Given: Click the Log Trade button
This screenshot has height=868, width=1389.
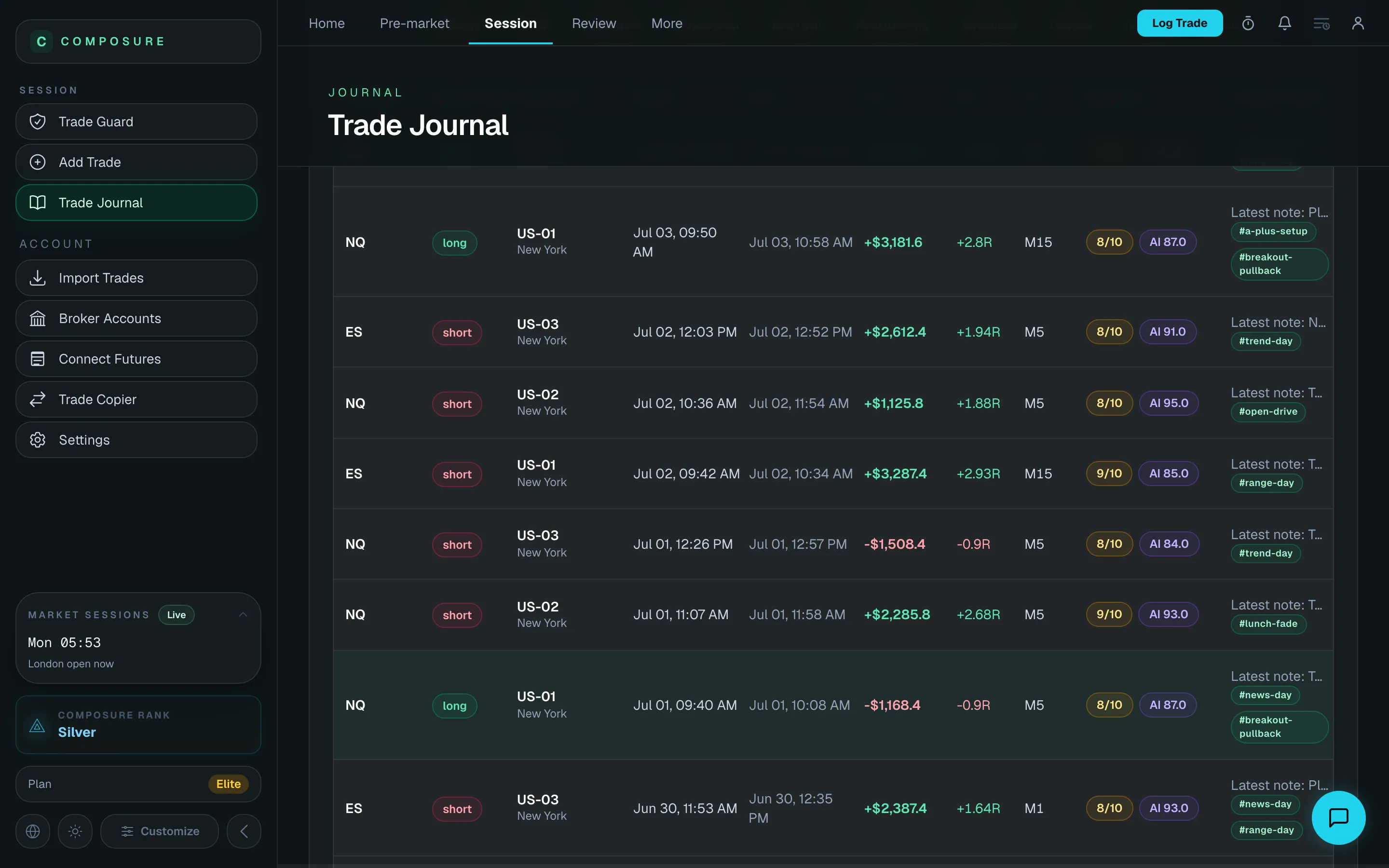Looking at the screenshot, I should [1180, 23].
